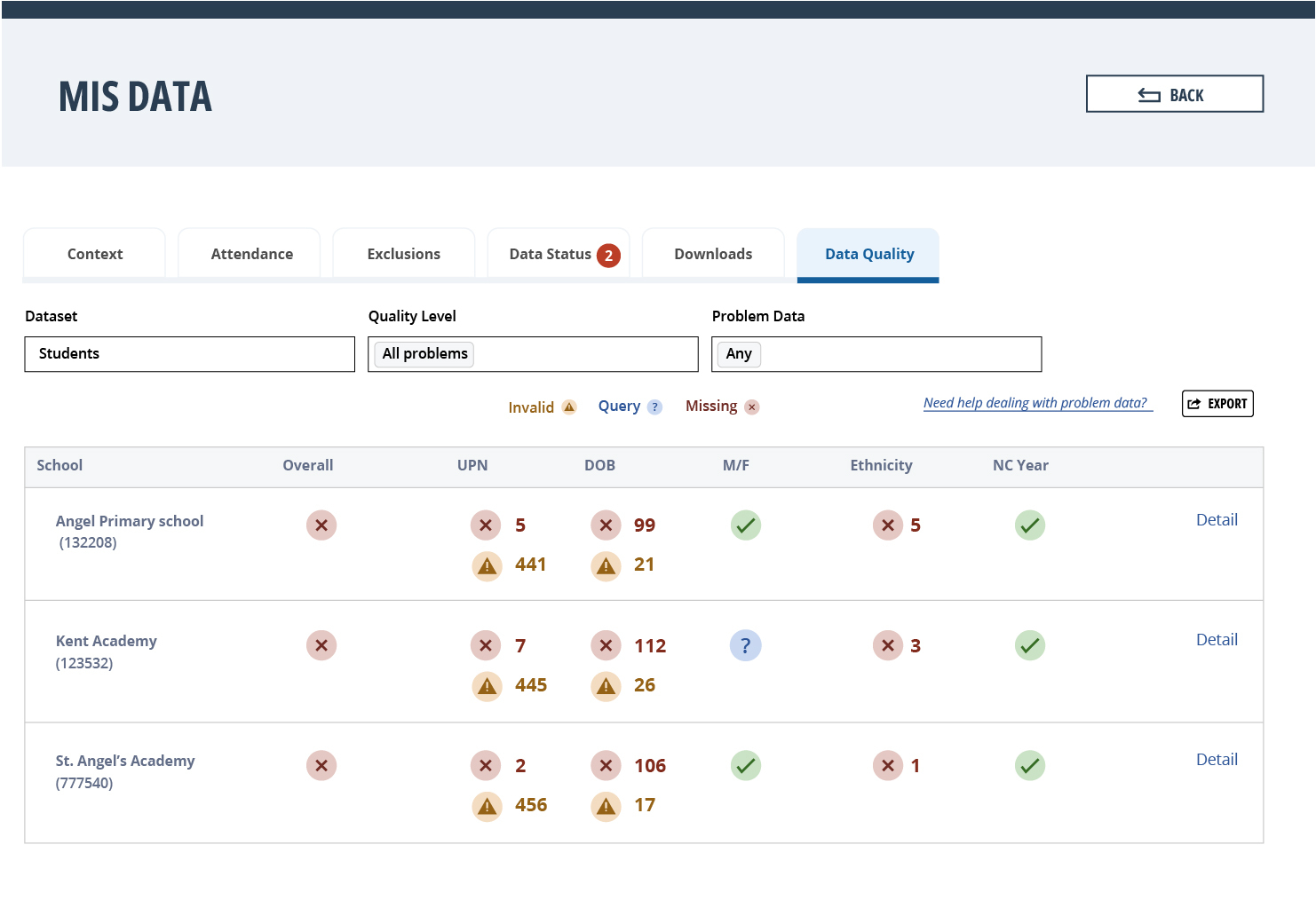This screenshot has height=916, width=1316.
Task: Click Angel Primary school name
Action: [130, 521]
